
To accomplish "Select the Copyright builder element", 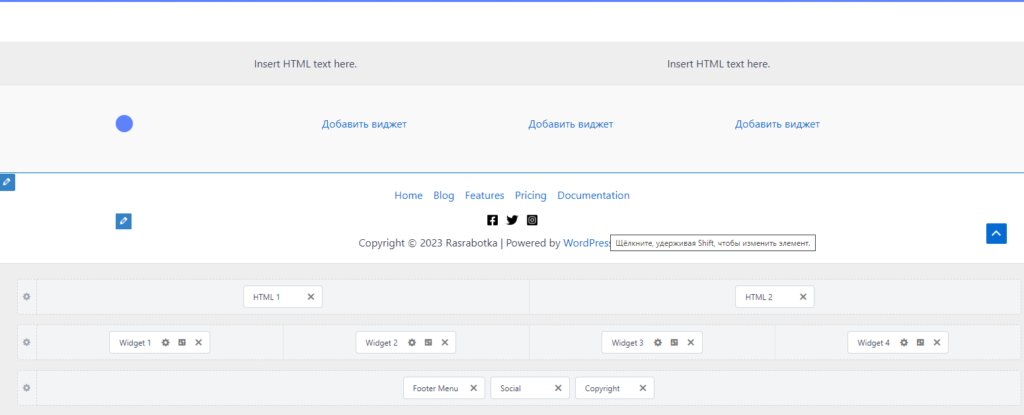I will 615,388.
